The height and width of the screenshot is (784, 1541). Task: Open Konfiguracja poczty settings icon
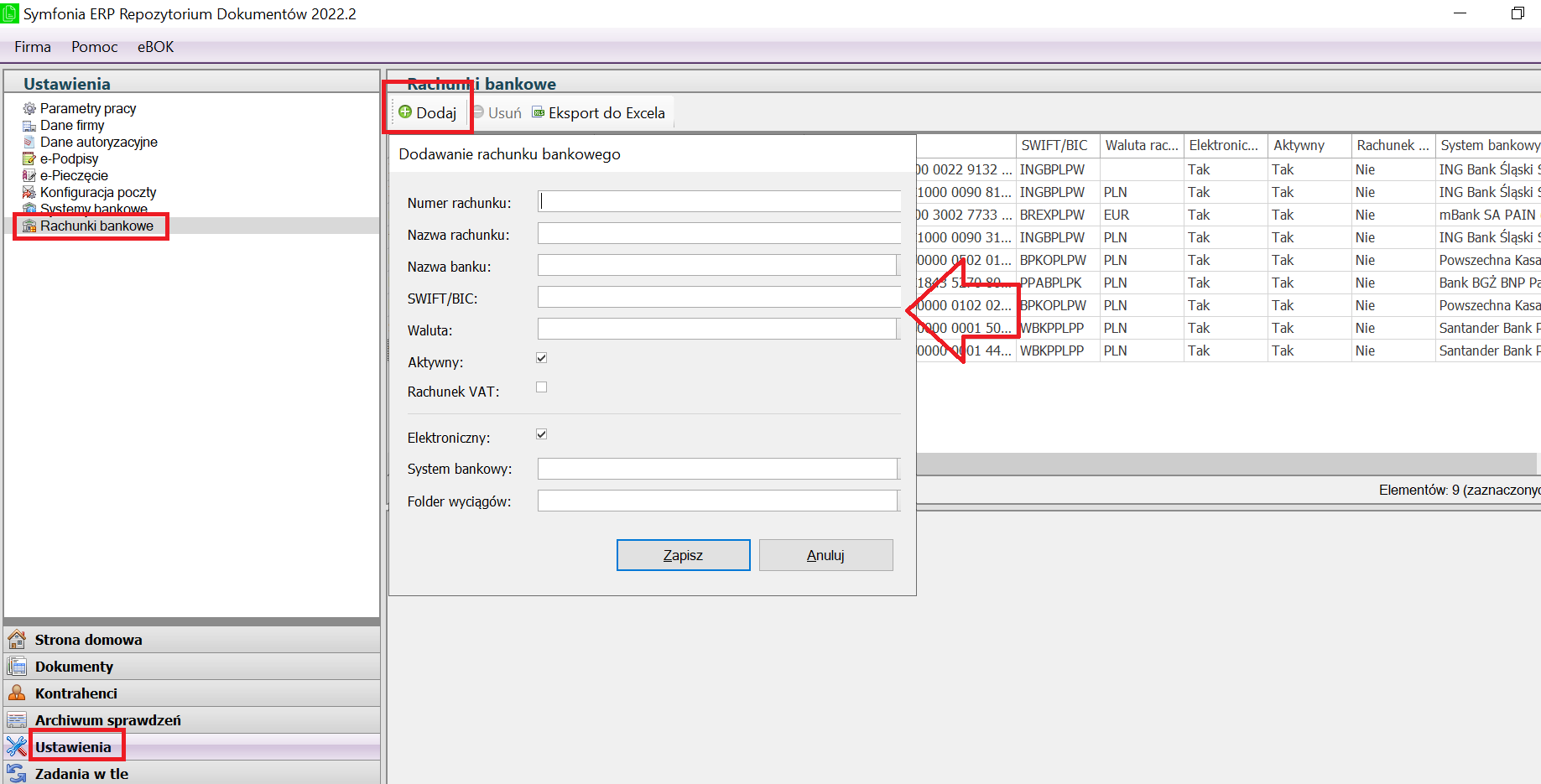point(29,192)
